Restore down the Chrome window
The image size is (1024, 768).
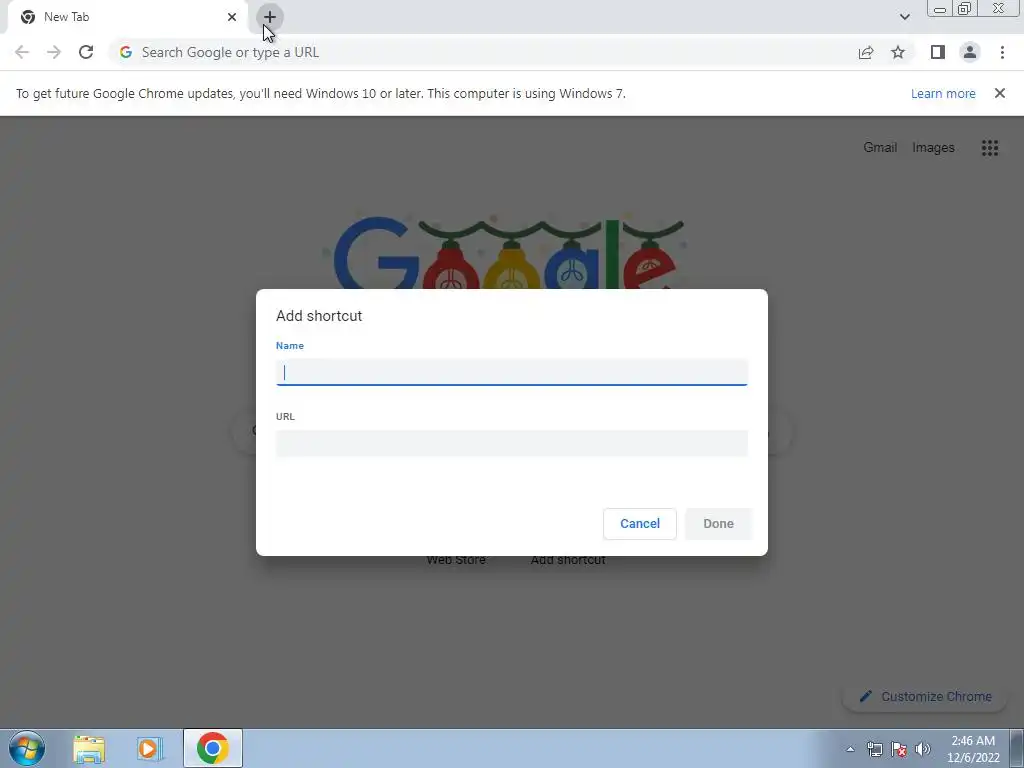(x=964, y=9)
